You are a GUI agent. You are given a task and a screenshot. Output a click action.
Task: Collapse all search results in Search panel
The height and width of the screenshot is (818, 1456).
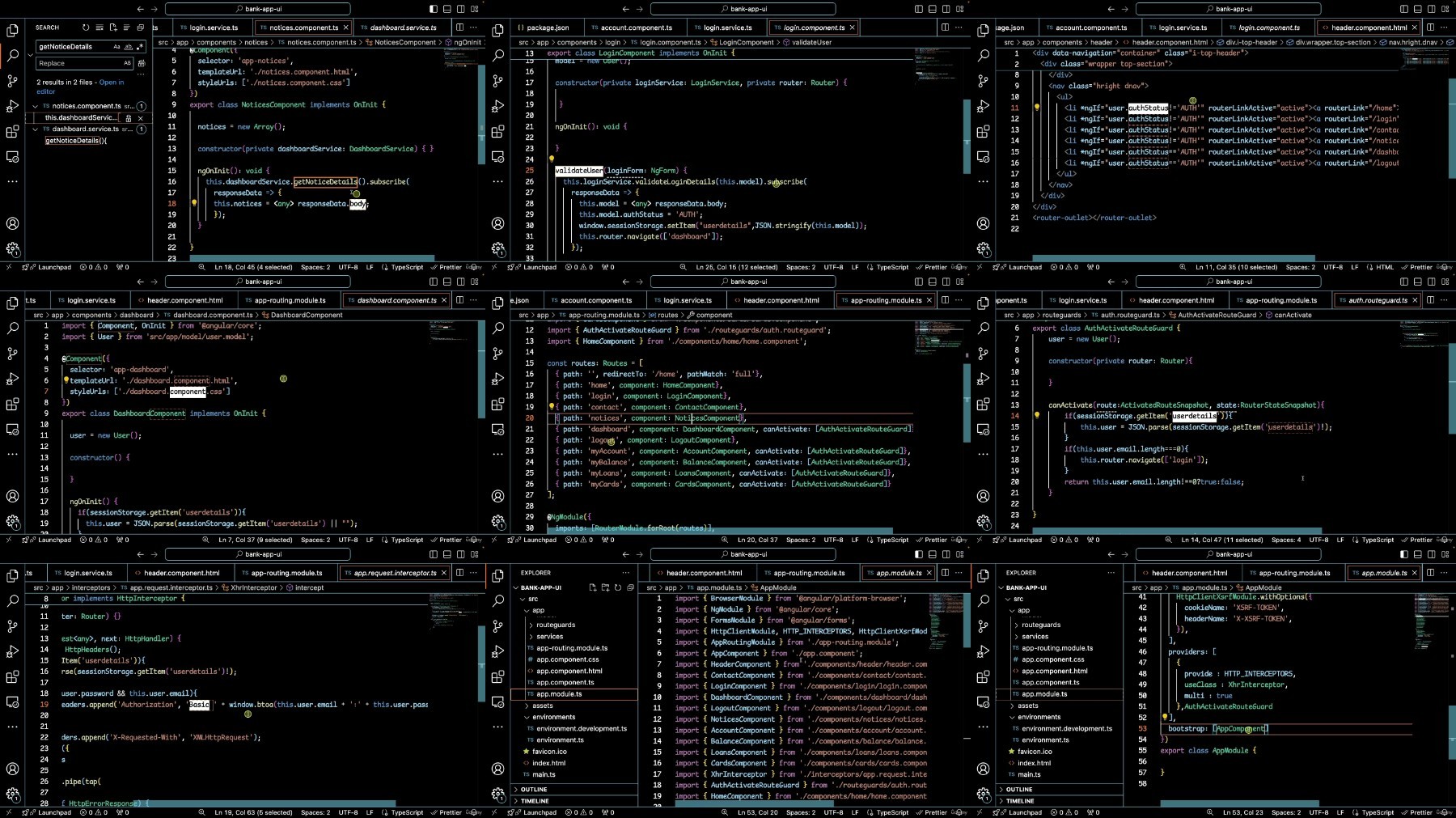point(141,28)
